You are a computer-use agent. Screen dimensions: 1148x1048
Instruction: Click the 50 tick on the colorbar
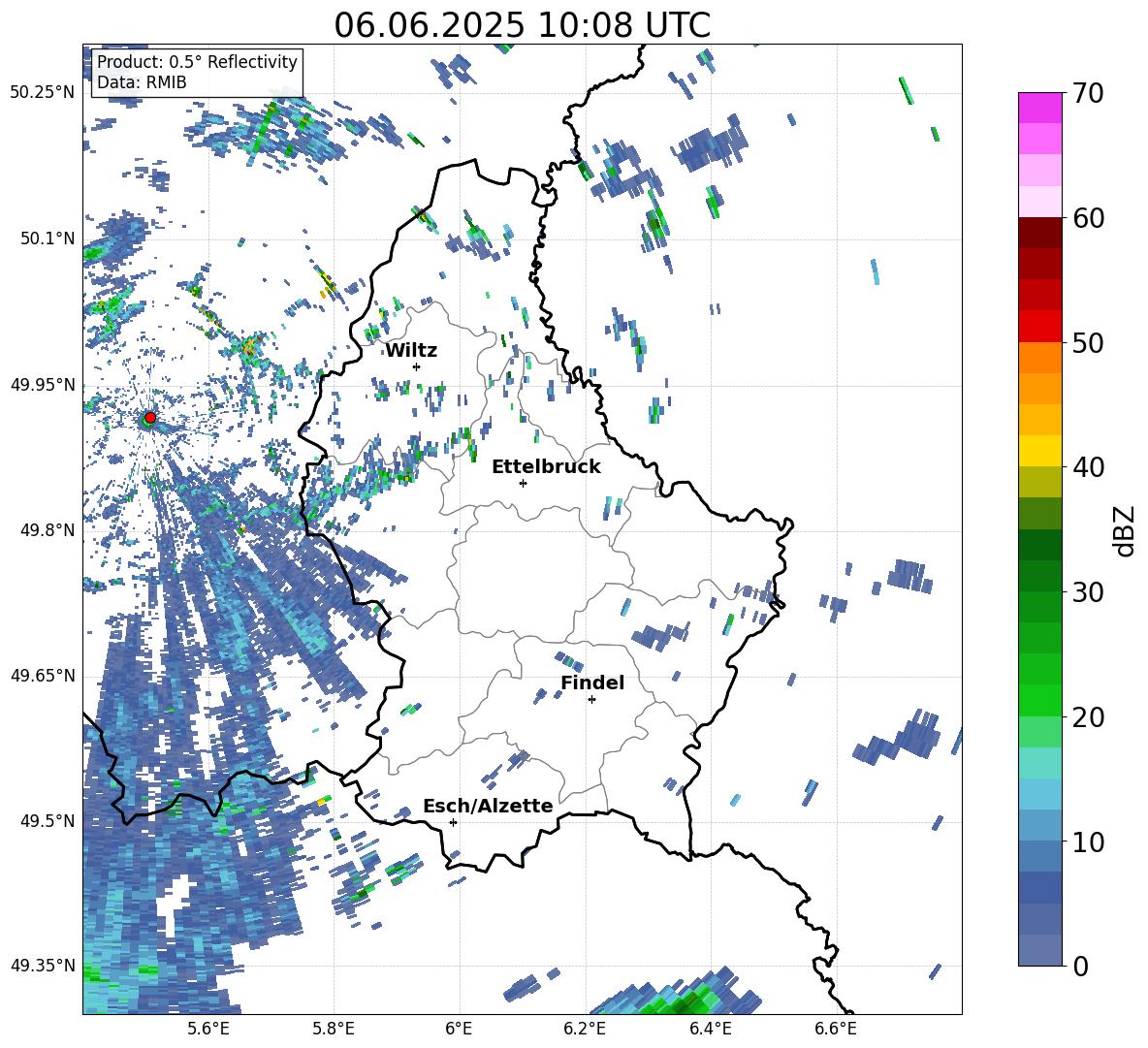coord(1087,342)
